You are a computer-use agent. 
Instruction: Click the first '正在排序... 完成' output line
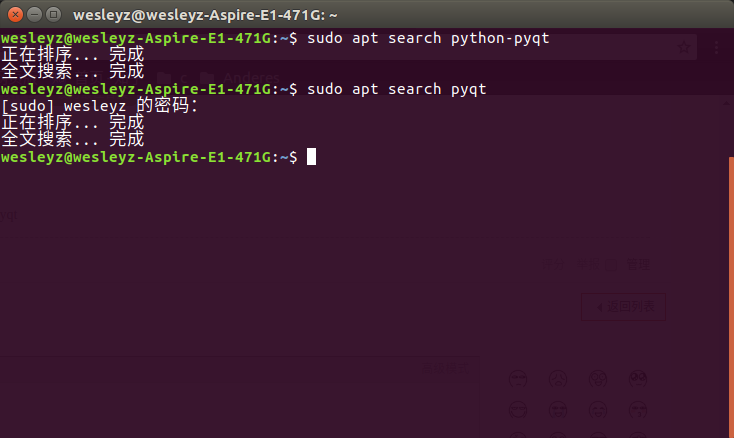73,55
